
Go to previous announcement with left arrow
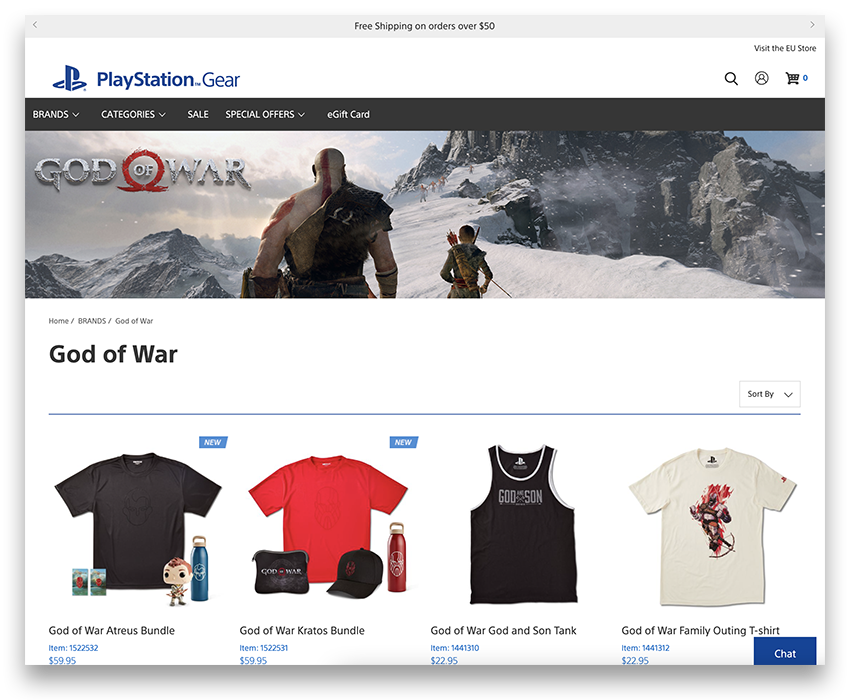tap(35, 25)
